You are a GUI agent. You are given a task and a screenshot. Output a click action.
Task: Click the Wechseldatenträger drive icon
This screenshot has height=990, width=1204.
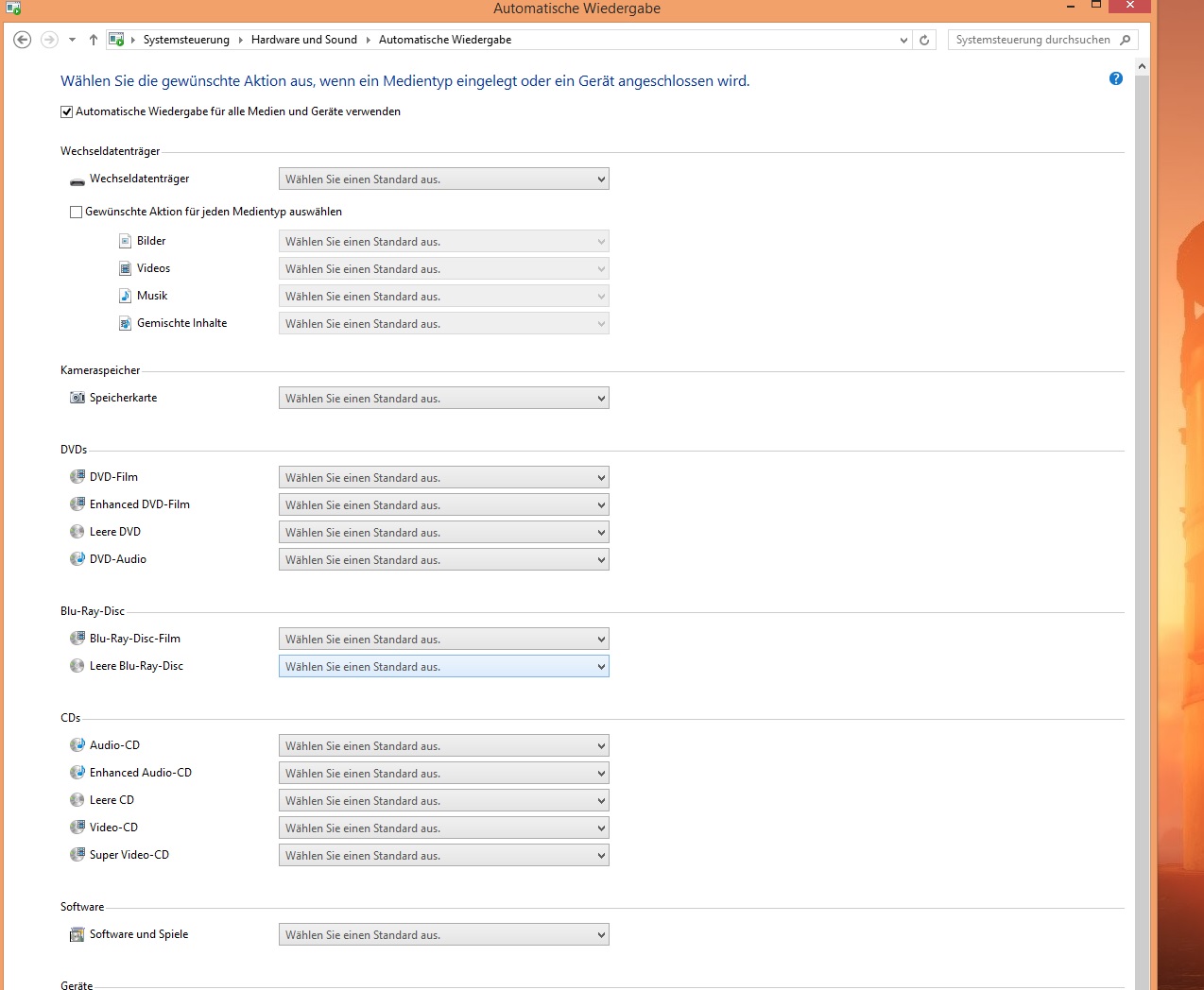point(77,179)
